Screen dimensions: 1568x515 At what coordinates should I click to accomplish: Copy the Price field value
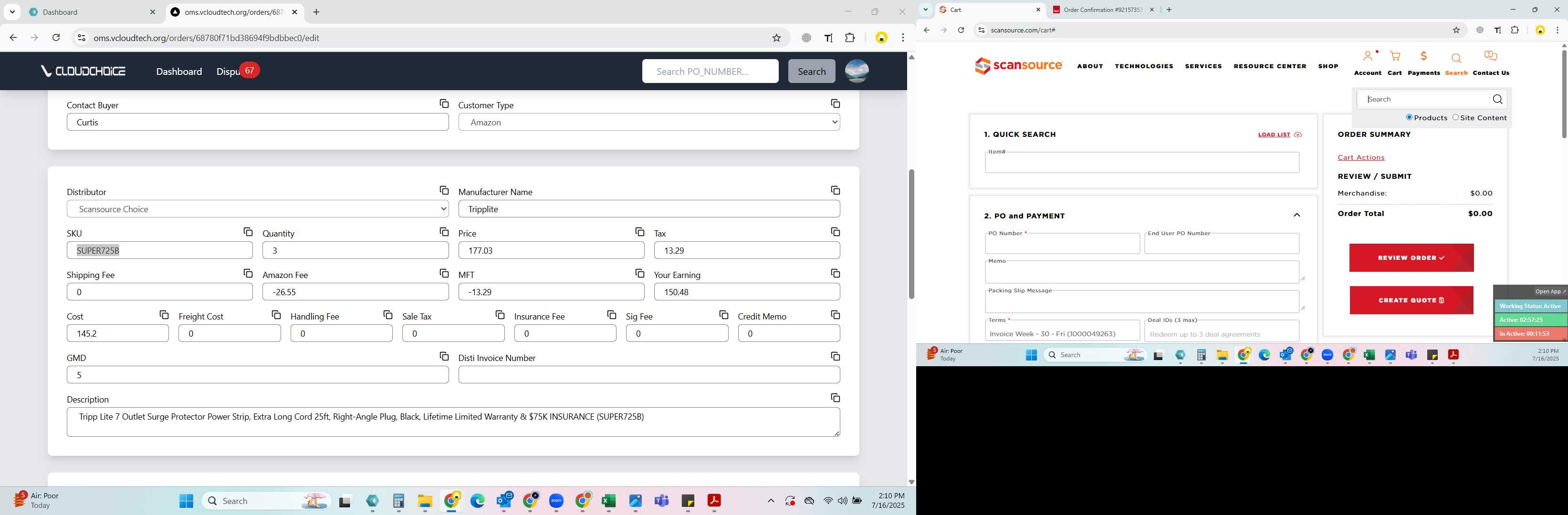coord(639,232)
